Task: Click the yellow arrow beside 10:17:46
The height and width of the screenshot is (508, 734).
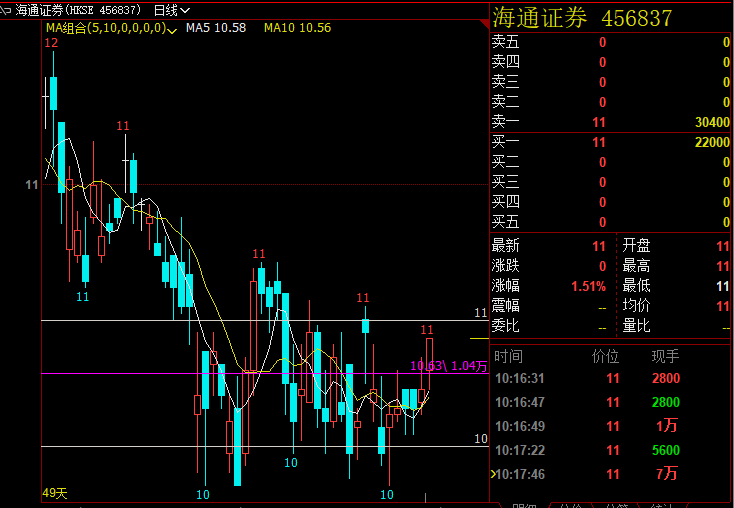Action: point(491,474)
